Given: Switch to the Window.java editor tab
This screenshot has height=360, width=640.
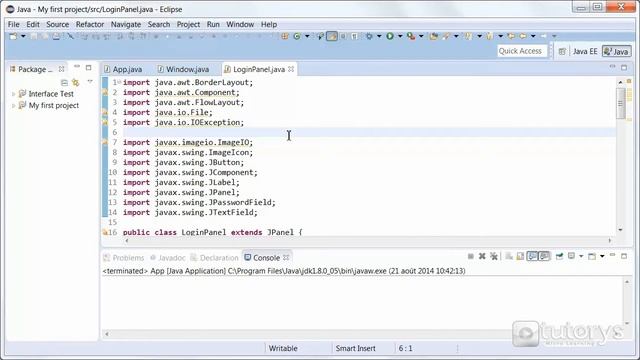Looking at the screenshot, I should [183, 69].
